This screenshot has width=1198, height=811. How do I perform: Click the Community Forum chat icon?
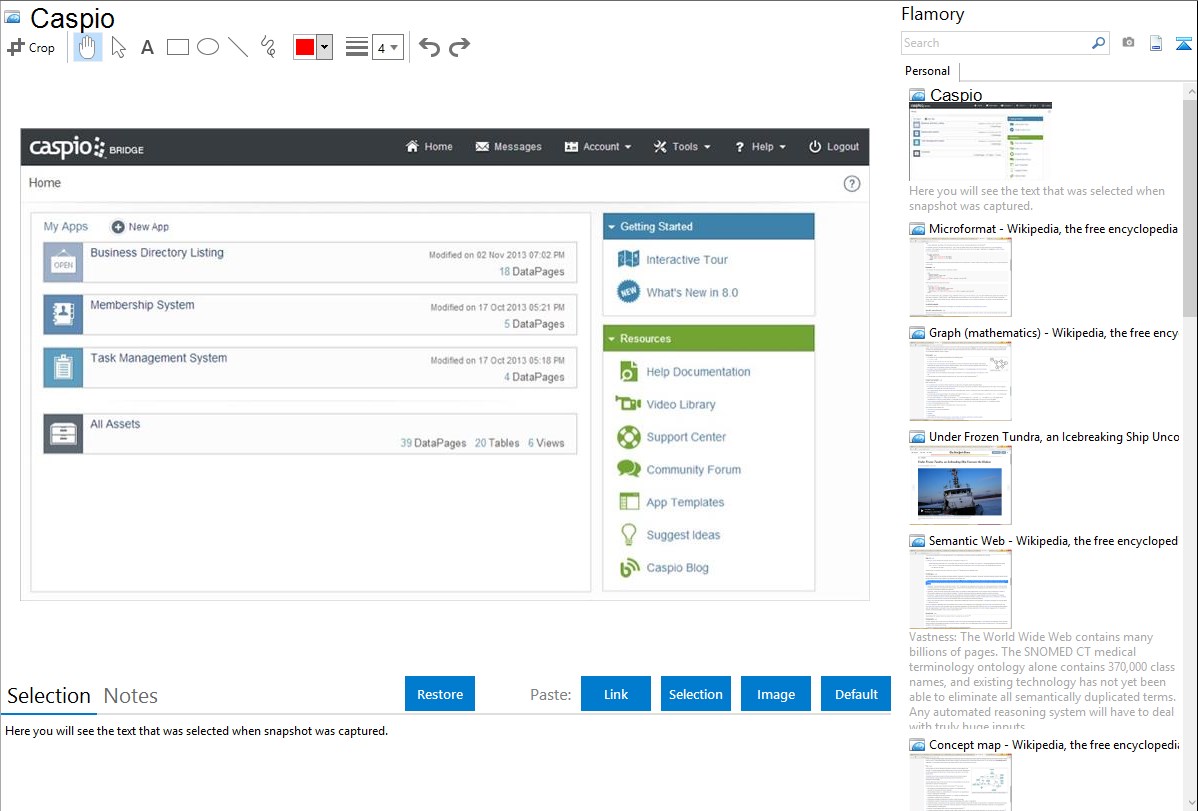(628, 469)
